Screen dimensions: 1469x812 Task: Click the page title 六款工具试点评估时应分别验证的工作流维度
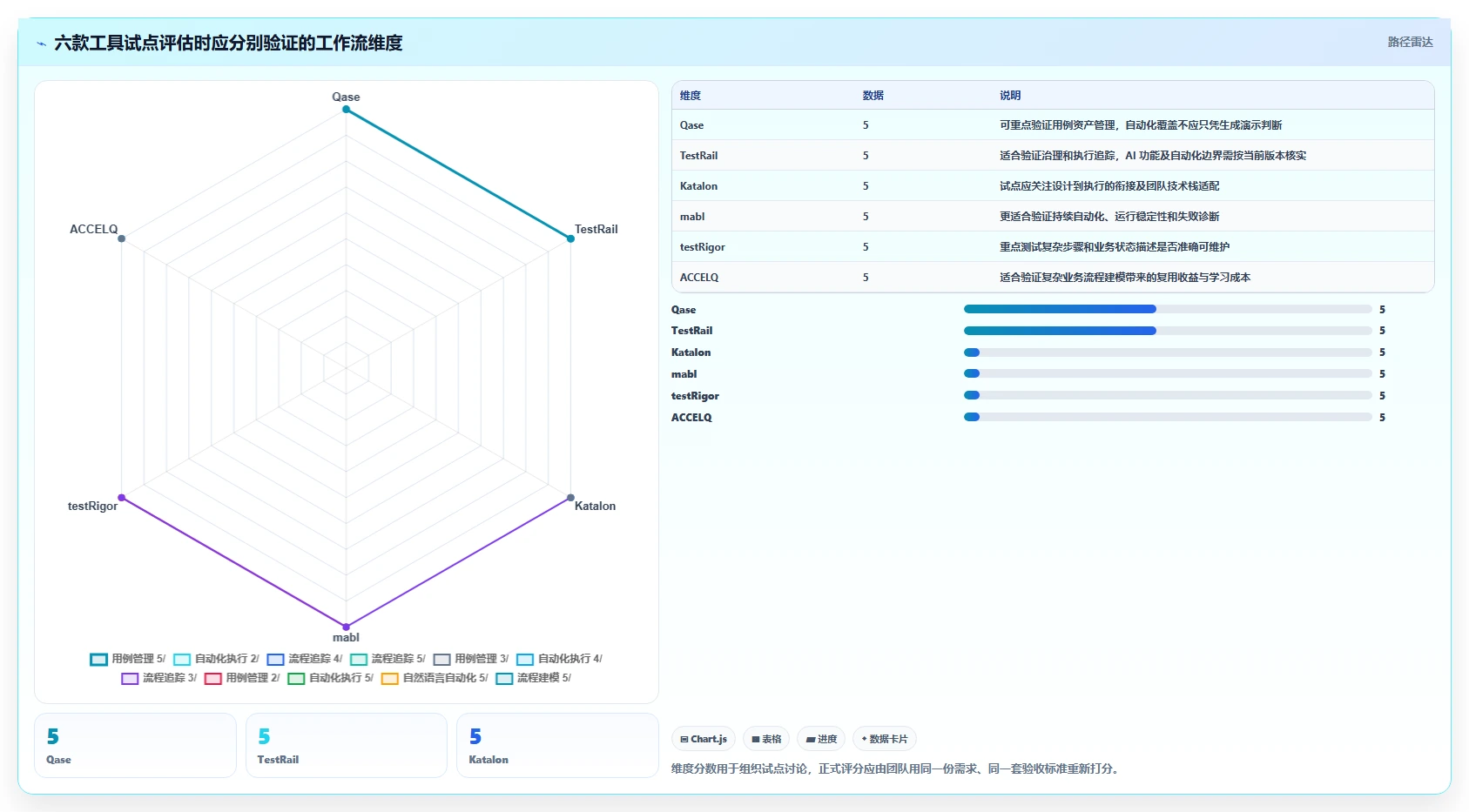[228, 44]
